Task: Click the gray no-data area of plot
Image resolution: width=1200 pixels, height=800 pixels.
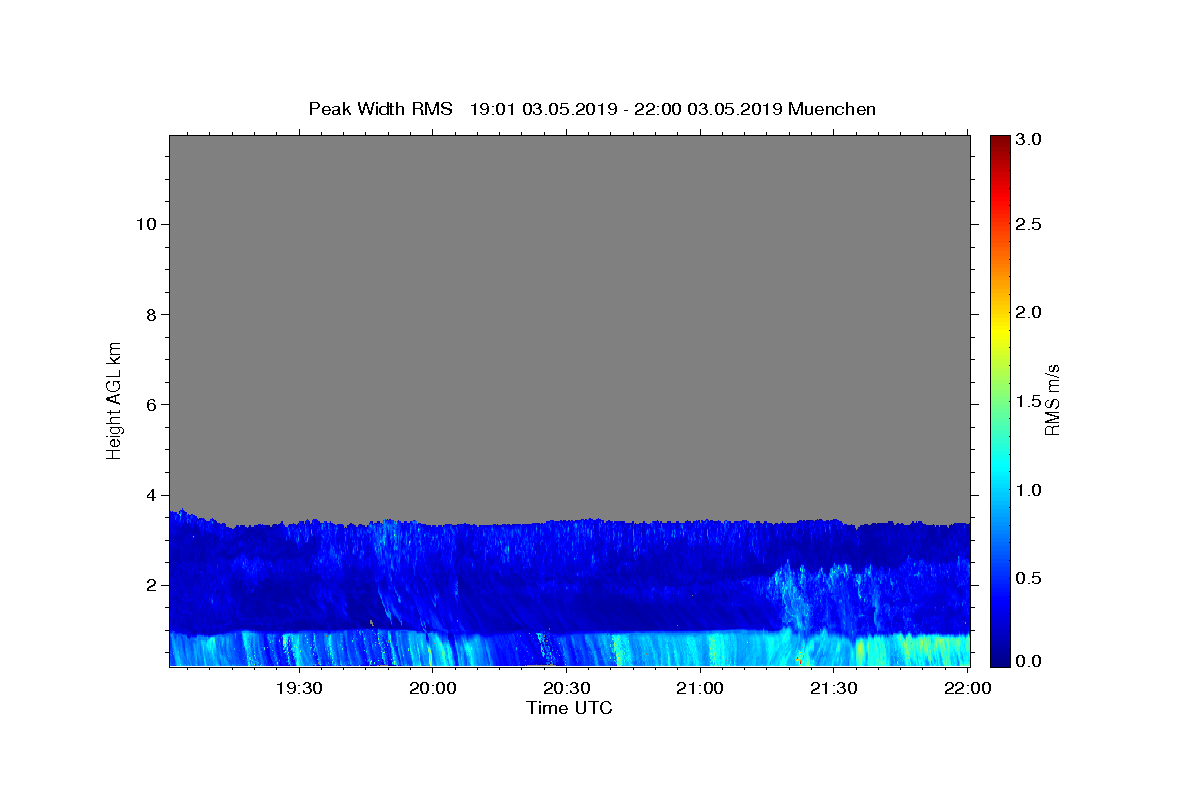Action: point(570,325)
